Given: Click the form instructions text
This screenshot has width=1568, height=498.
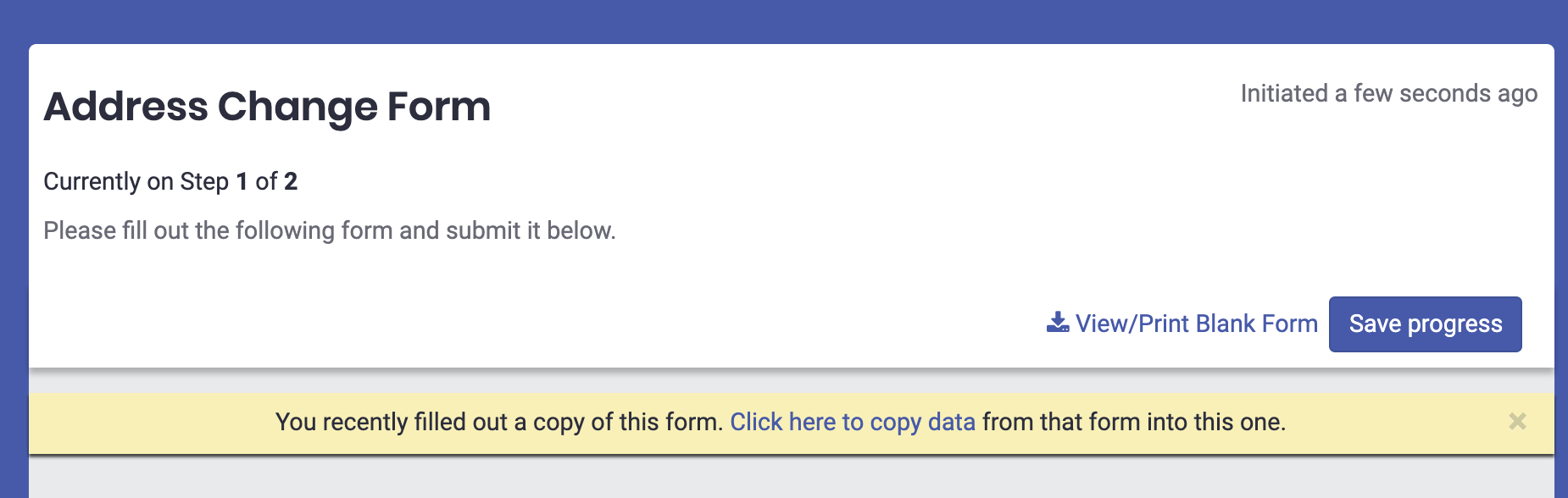Looking at the screenshot, I should click(331, 230).
